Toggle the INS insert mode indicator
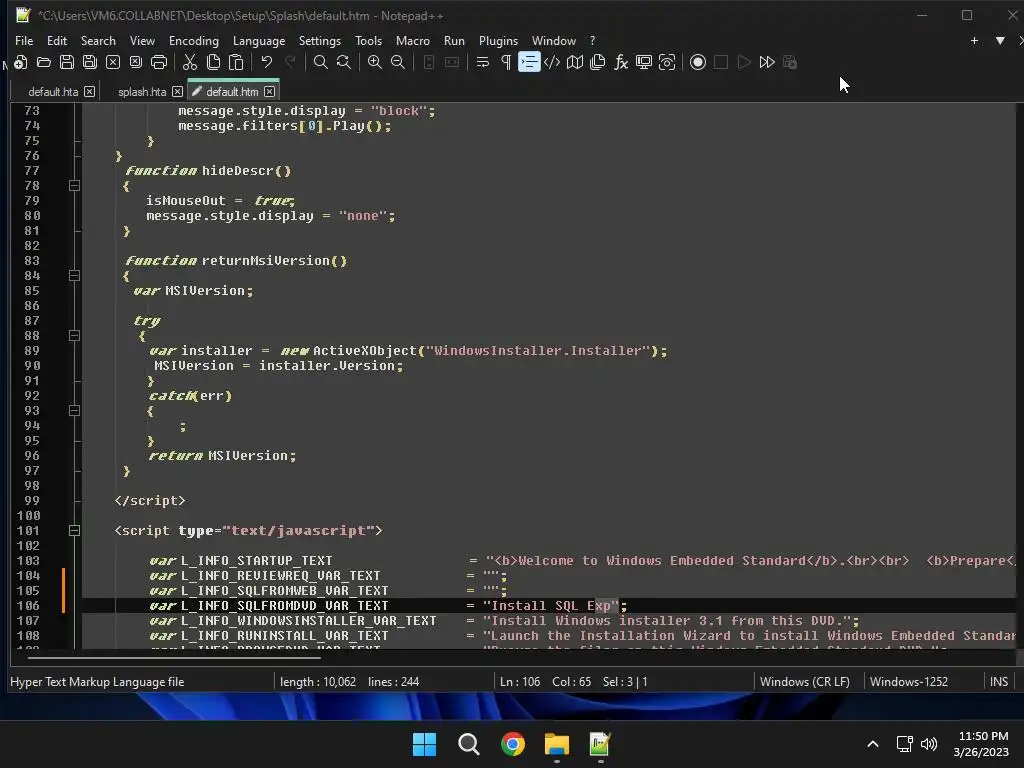 click(999, 682)
